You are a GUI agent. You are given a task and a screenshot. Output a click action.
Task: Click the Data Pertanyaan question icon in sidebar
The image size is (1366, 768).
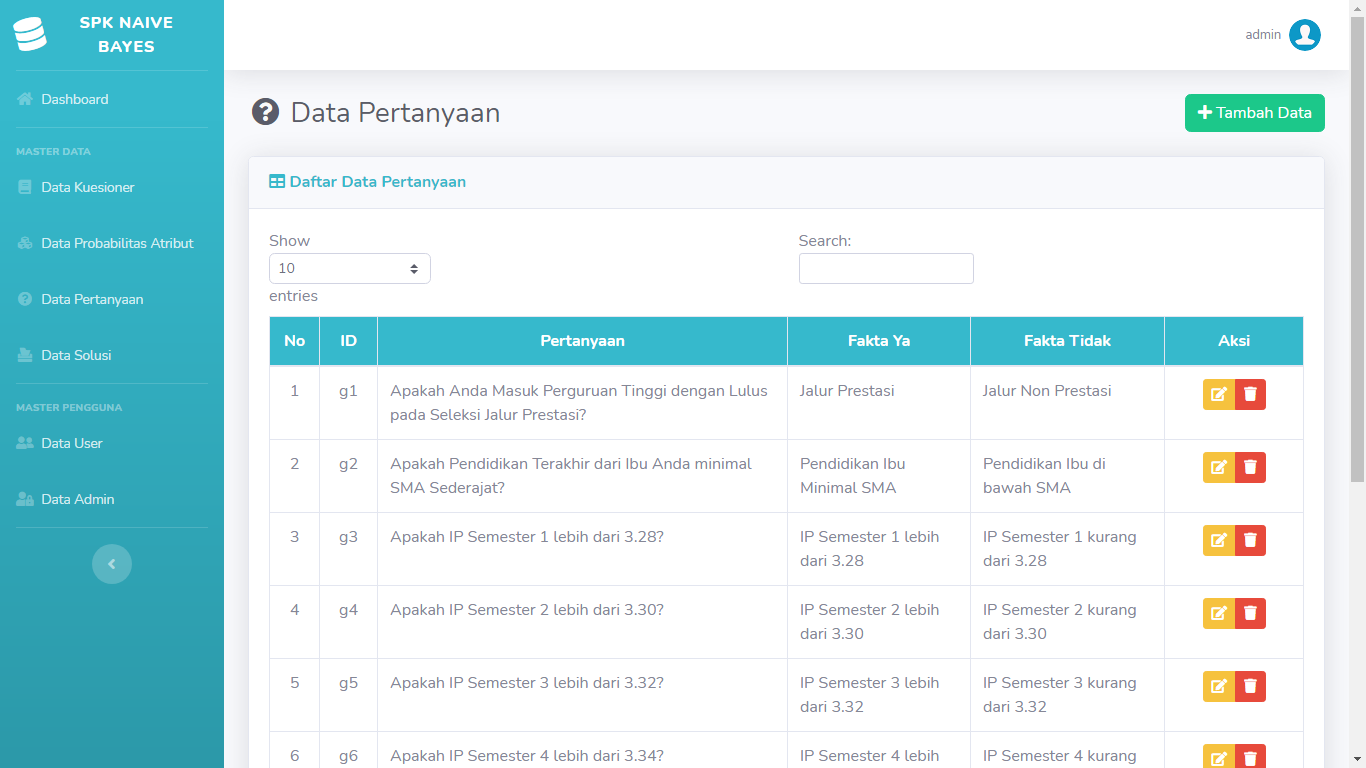pos(25,299)
